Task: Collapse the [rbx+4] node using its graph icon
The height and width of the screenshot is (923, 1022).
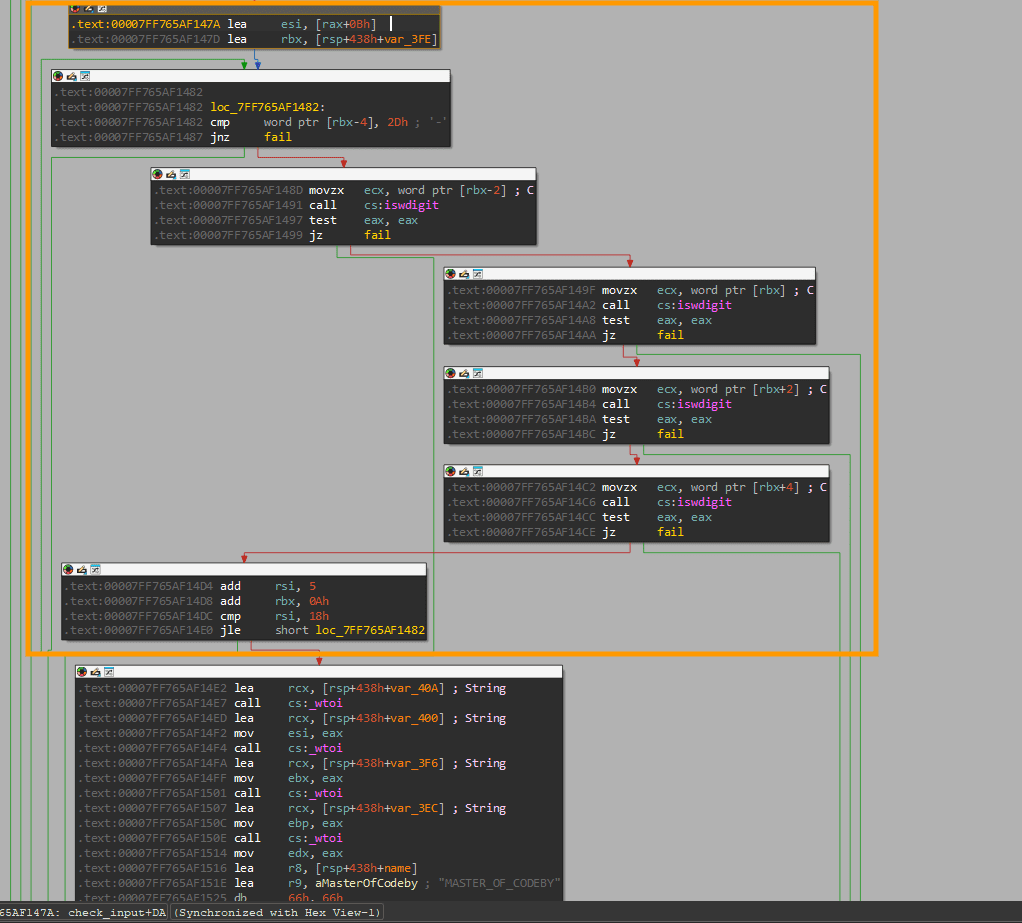Action: [x=477, y=470]
